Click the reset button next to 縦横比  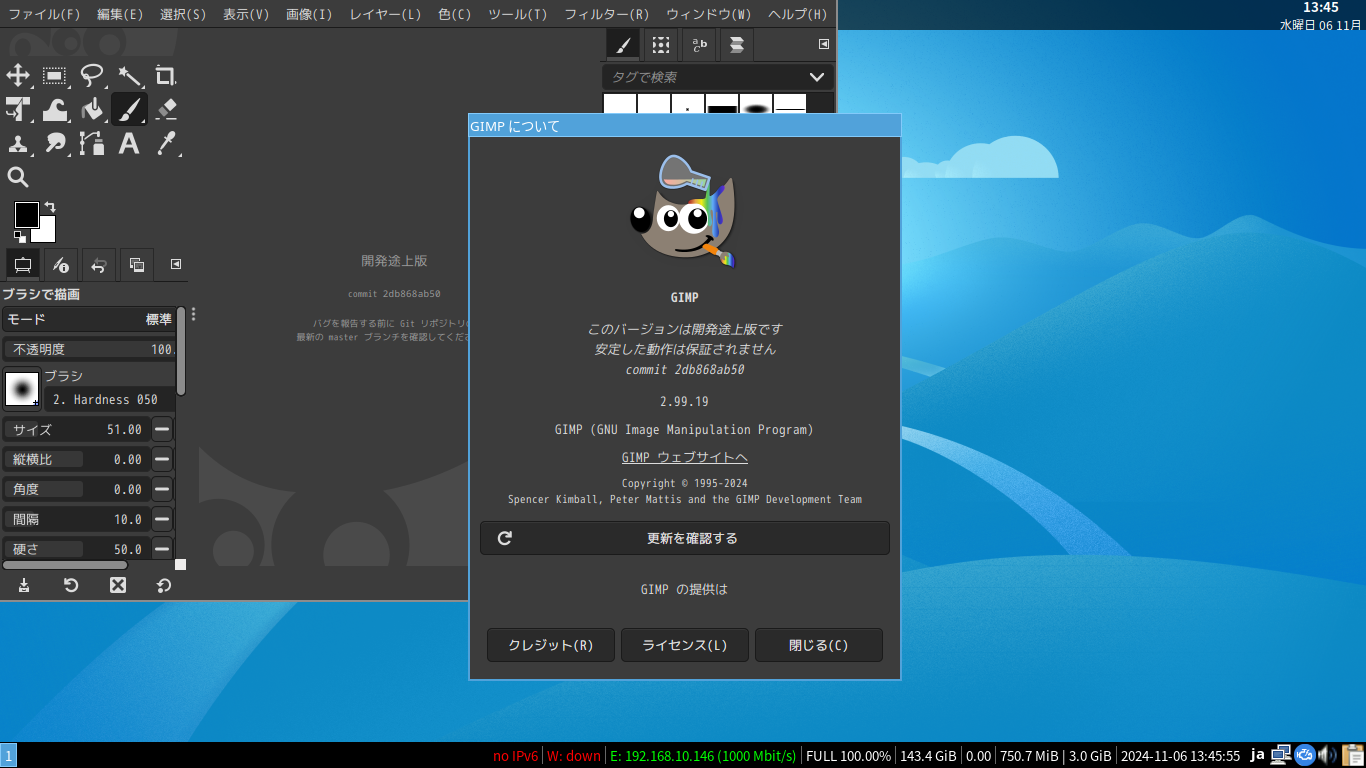[162, 459]
